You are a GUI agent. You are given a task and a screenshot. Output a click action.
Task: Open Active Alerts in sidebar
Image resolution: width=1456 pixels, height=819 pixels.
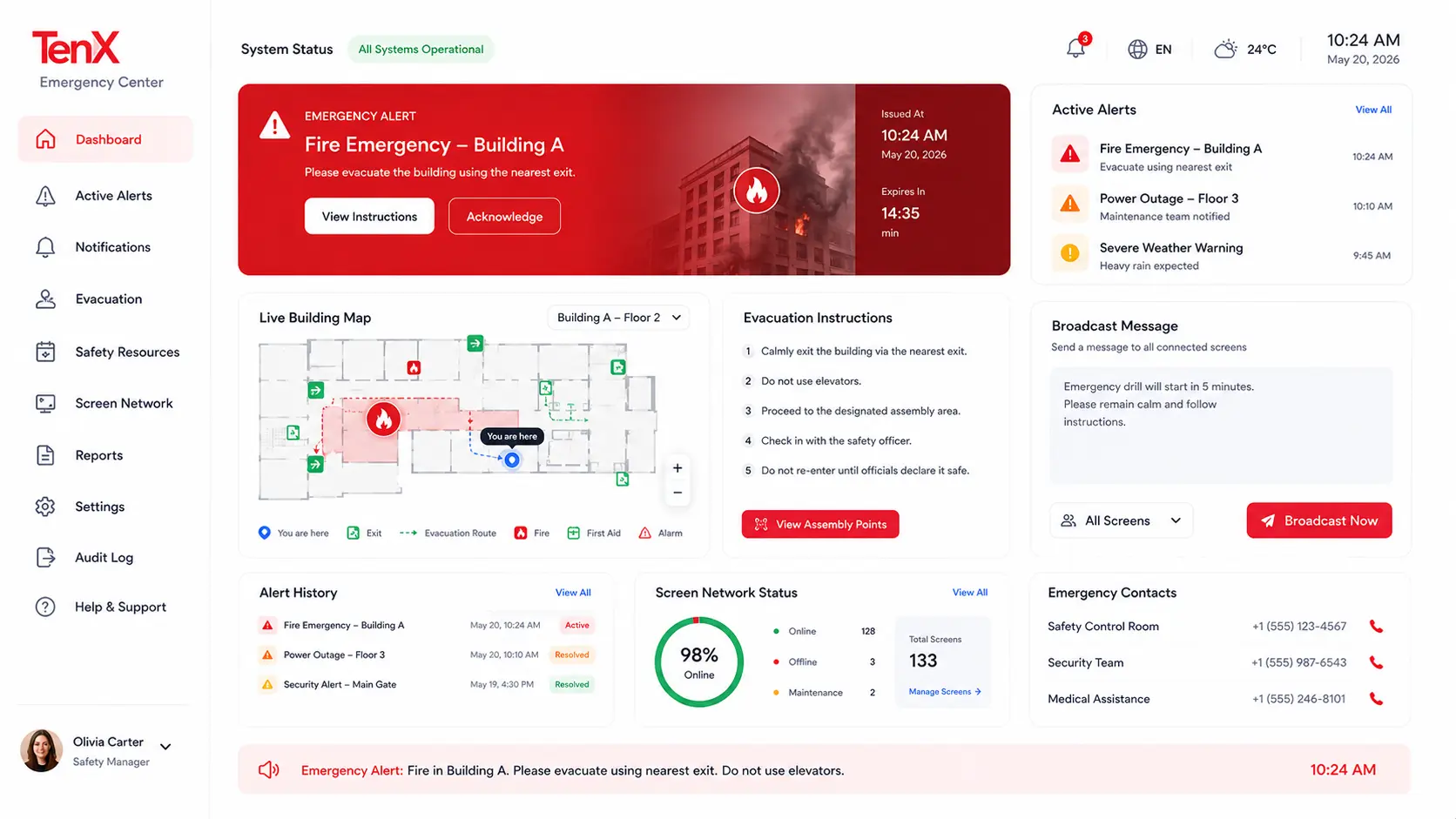pos(105,196)
